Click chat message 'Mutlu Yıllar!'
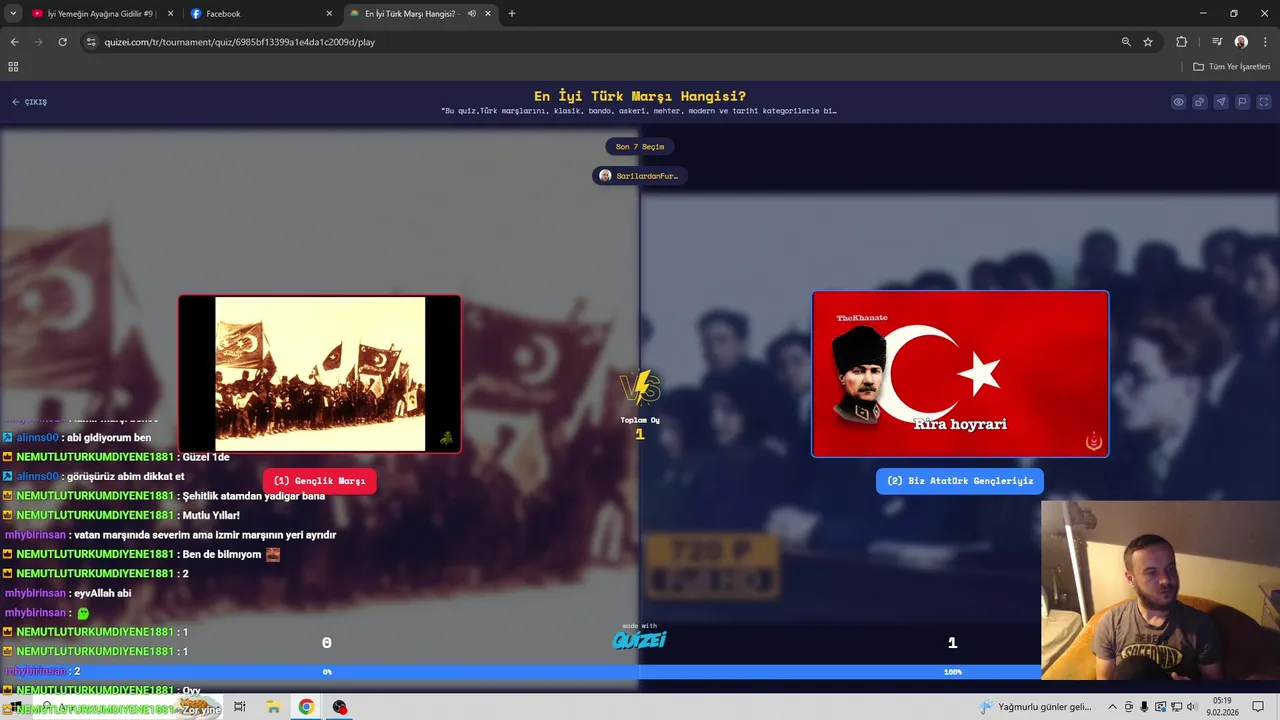Image resolution: width=1280 pixels, height=720 pixels. pos(211,516)
